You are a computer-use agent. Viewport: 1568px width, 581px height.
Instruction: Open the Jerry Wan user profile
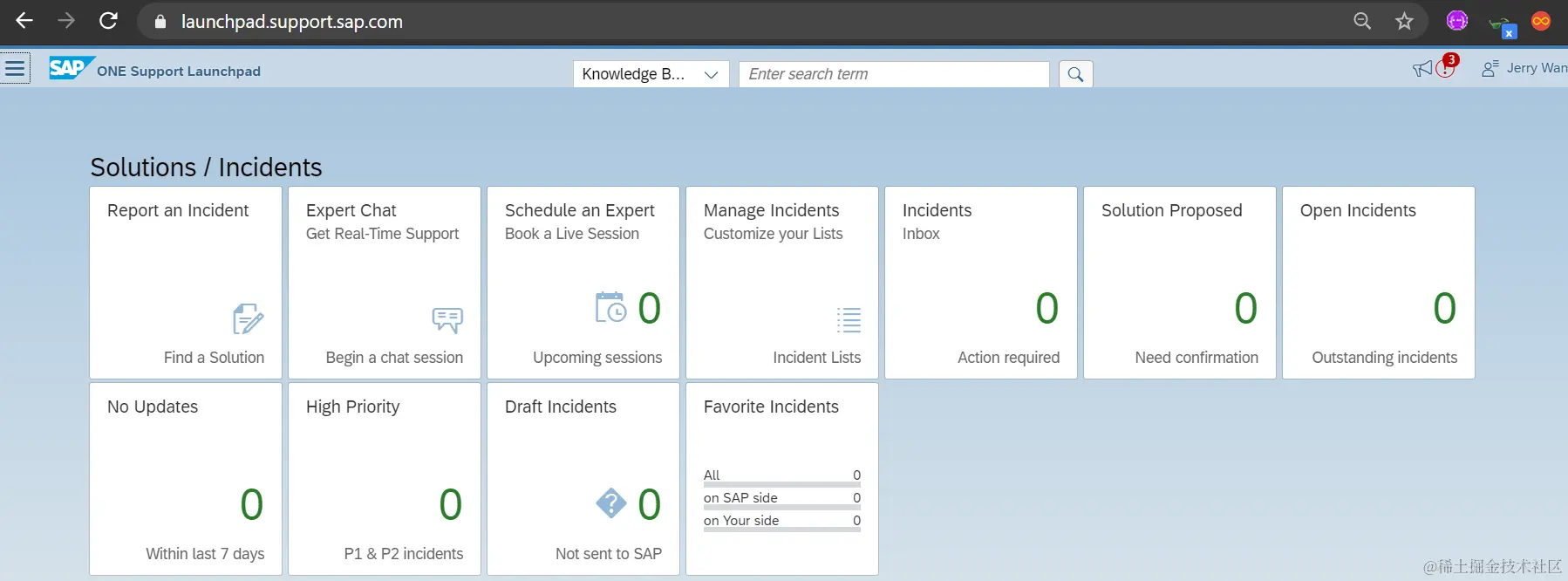pos(1524,68)
